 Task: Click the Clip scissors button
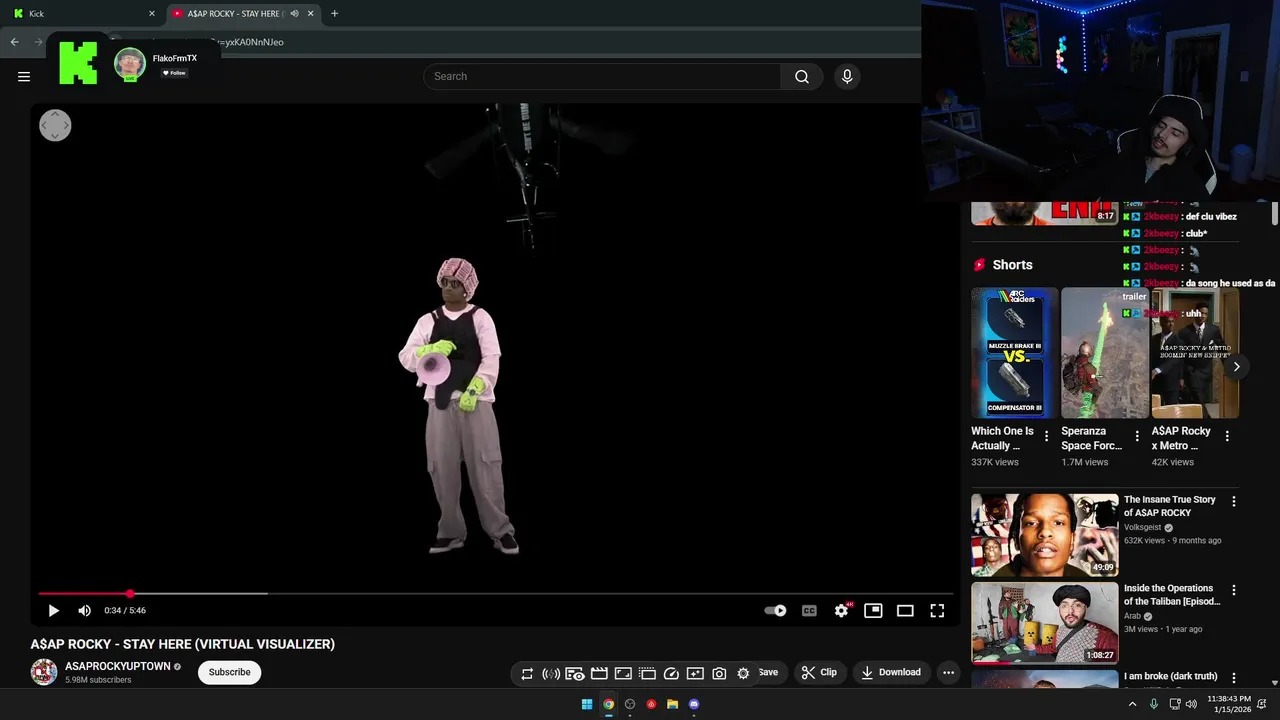click(820, 672)
